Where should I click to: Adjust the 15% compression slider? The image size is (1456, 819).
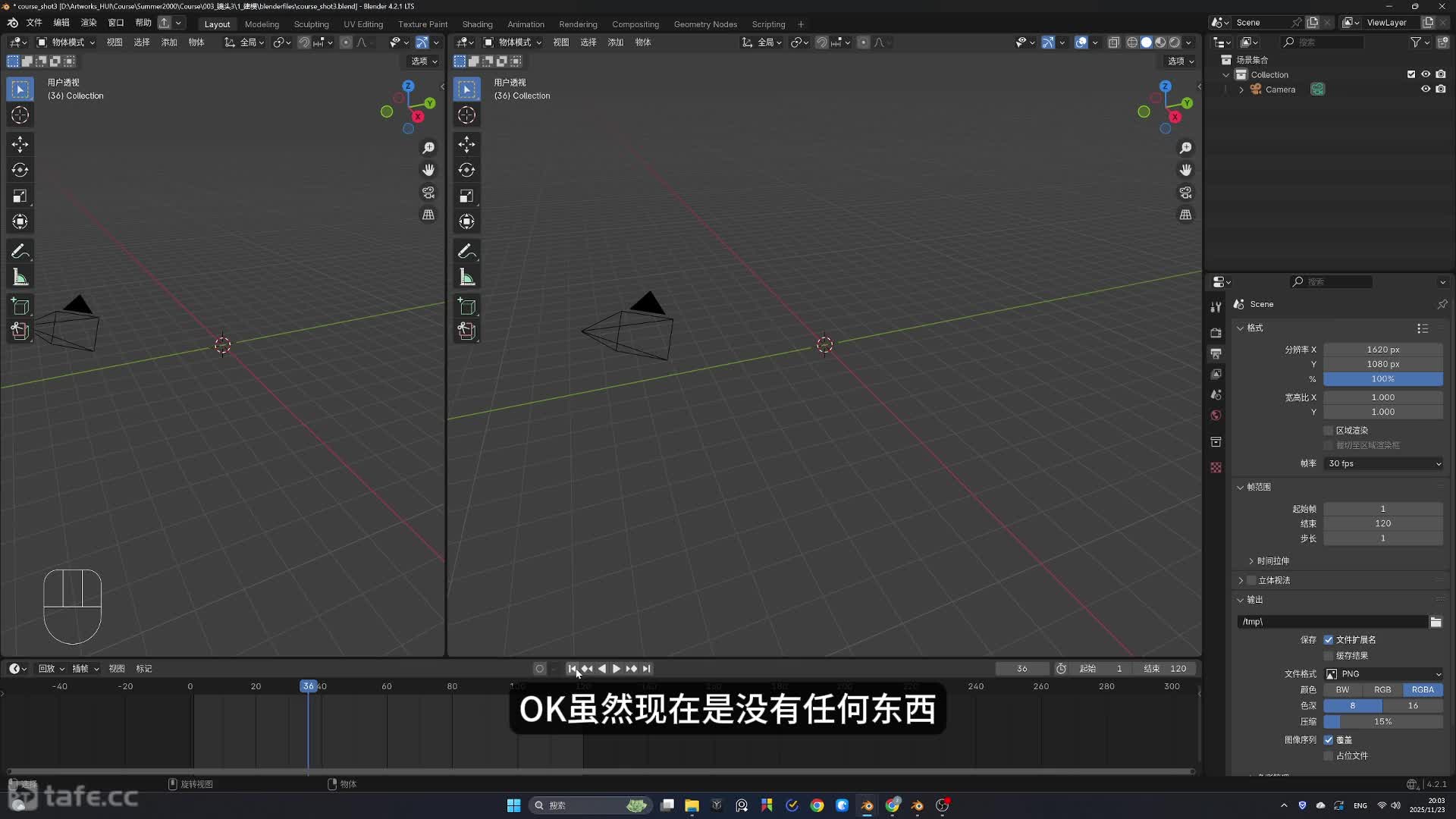pyautogui.click(x=1382, y=722)
